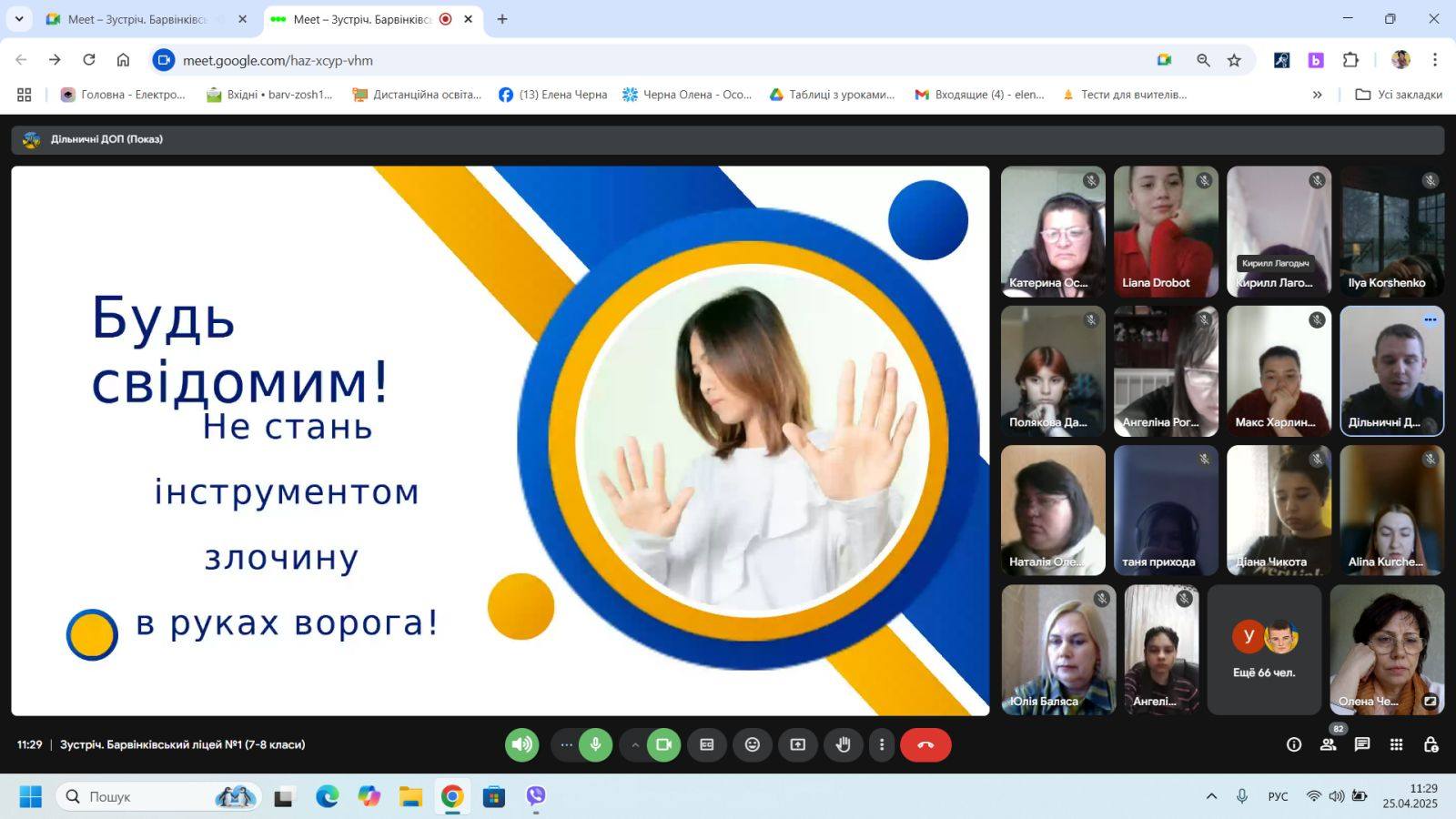Expand hidden bookmarks double chevron
The height and width of the screenshot is (819, 1456).
[x=1317, y=95]
